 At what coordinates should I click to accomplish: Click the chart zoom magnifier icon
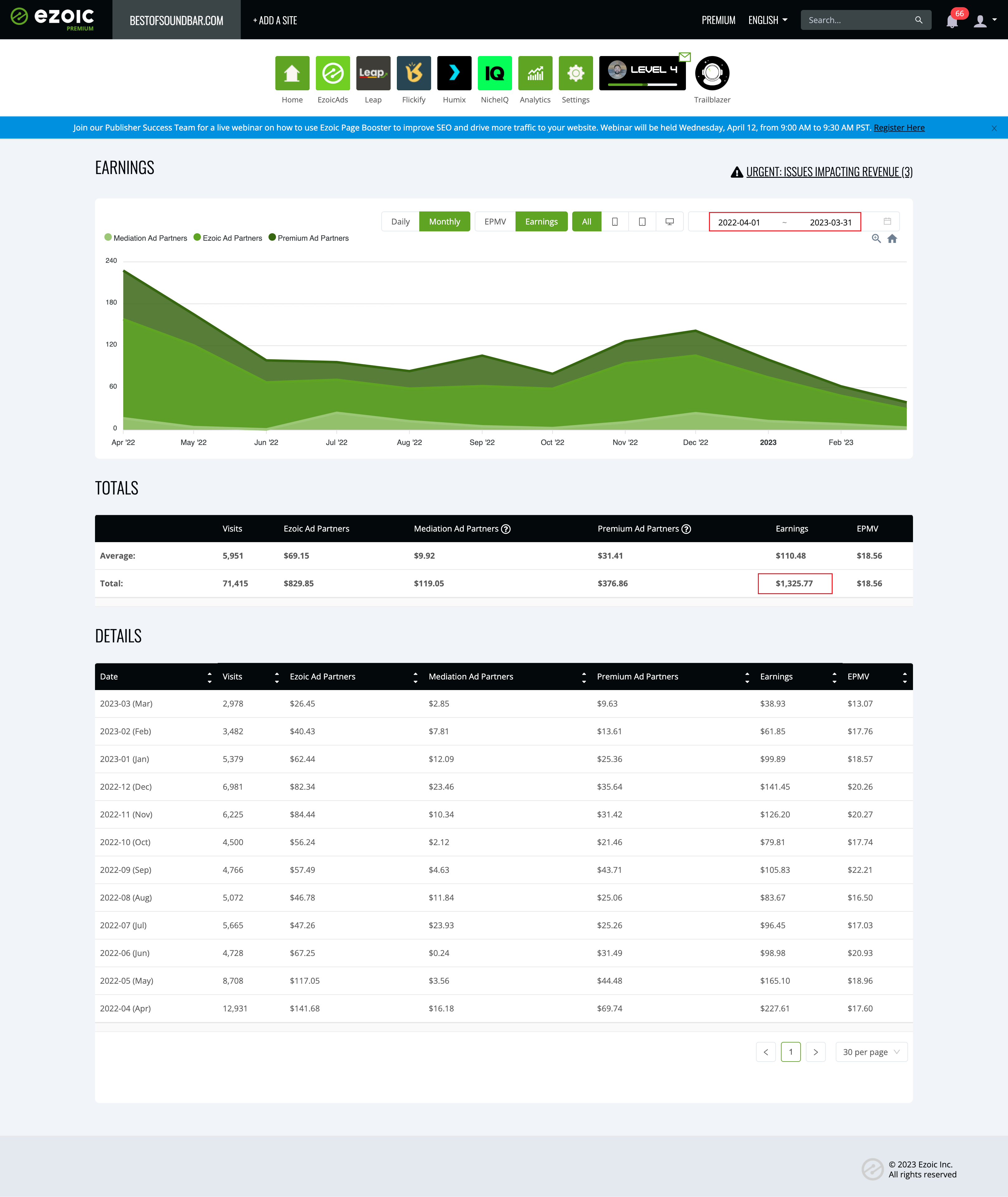click(876, 239)
